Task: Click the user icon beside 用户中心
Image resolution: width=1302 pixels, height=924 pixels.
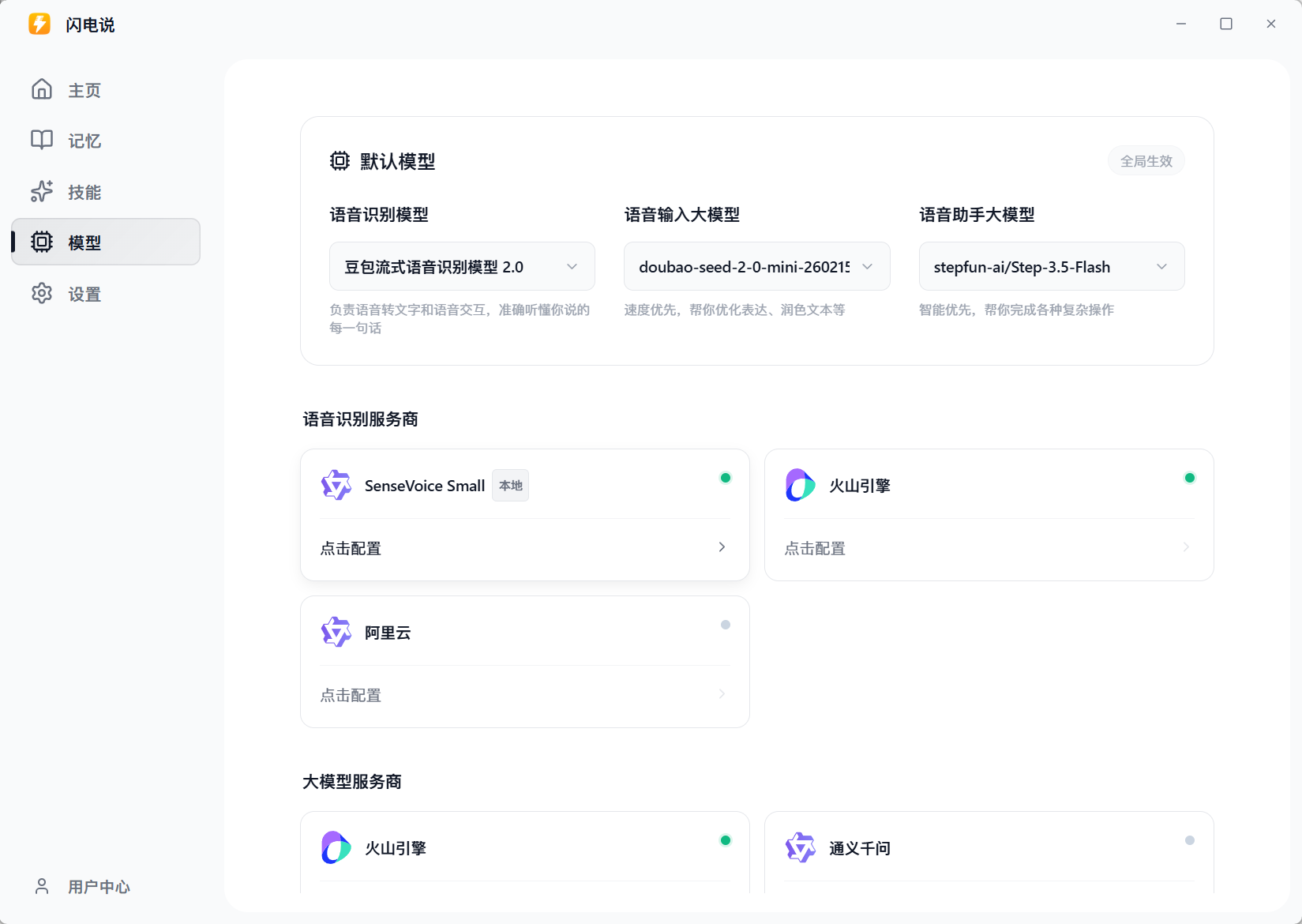Action: [x=42, y=886]
